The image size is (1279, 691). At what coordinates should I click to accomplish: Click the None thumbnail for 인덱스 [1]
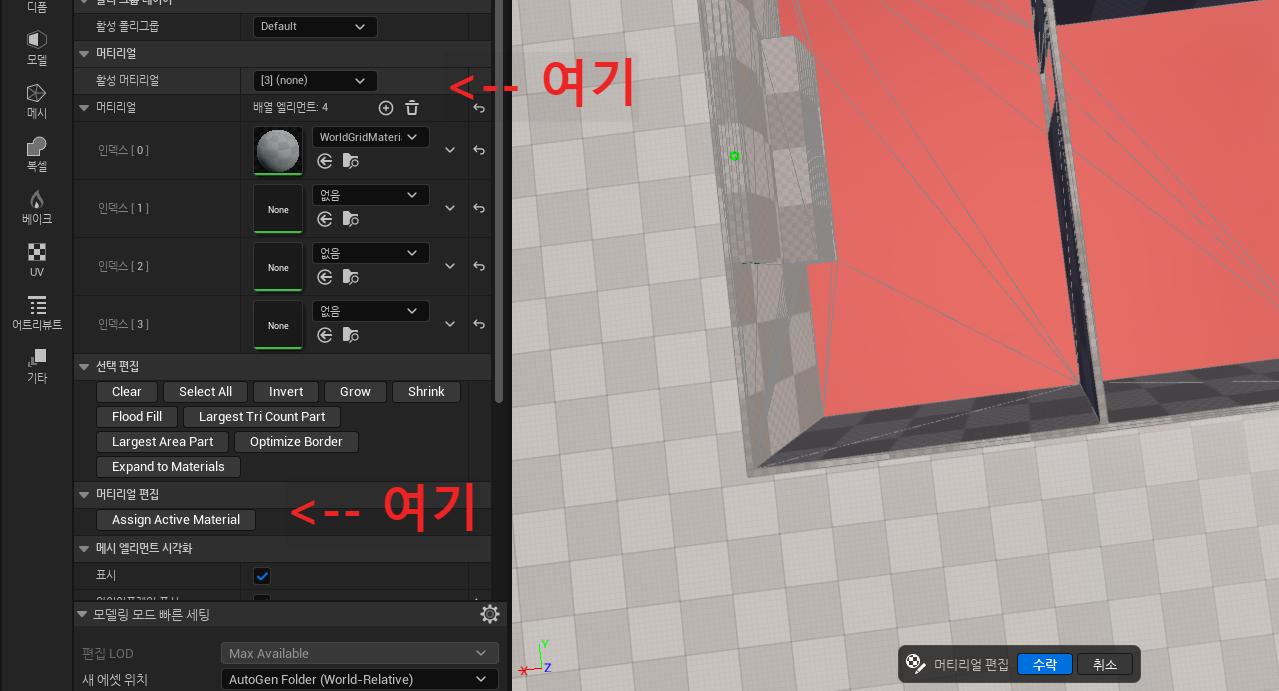click(x=278, y=208)
